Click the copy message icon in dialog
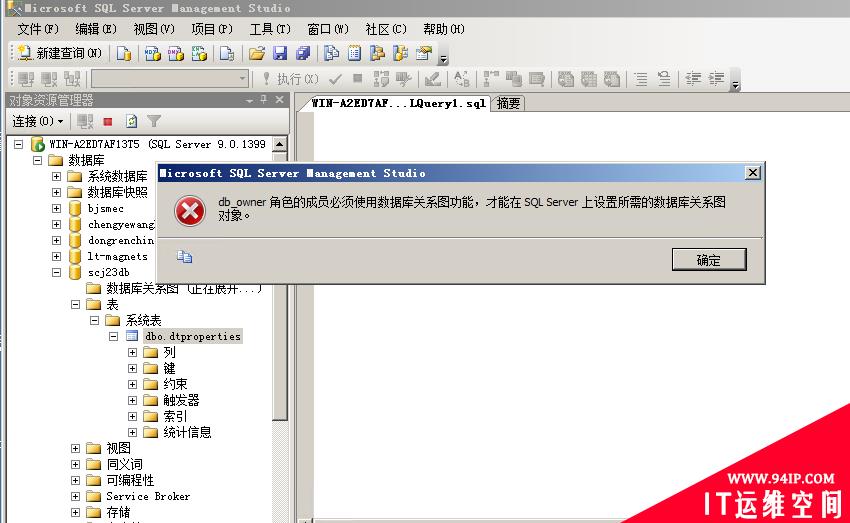Image resolution: width=850 pixels, height=523 pixels. click(x=184, y=257)
